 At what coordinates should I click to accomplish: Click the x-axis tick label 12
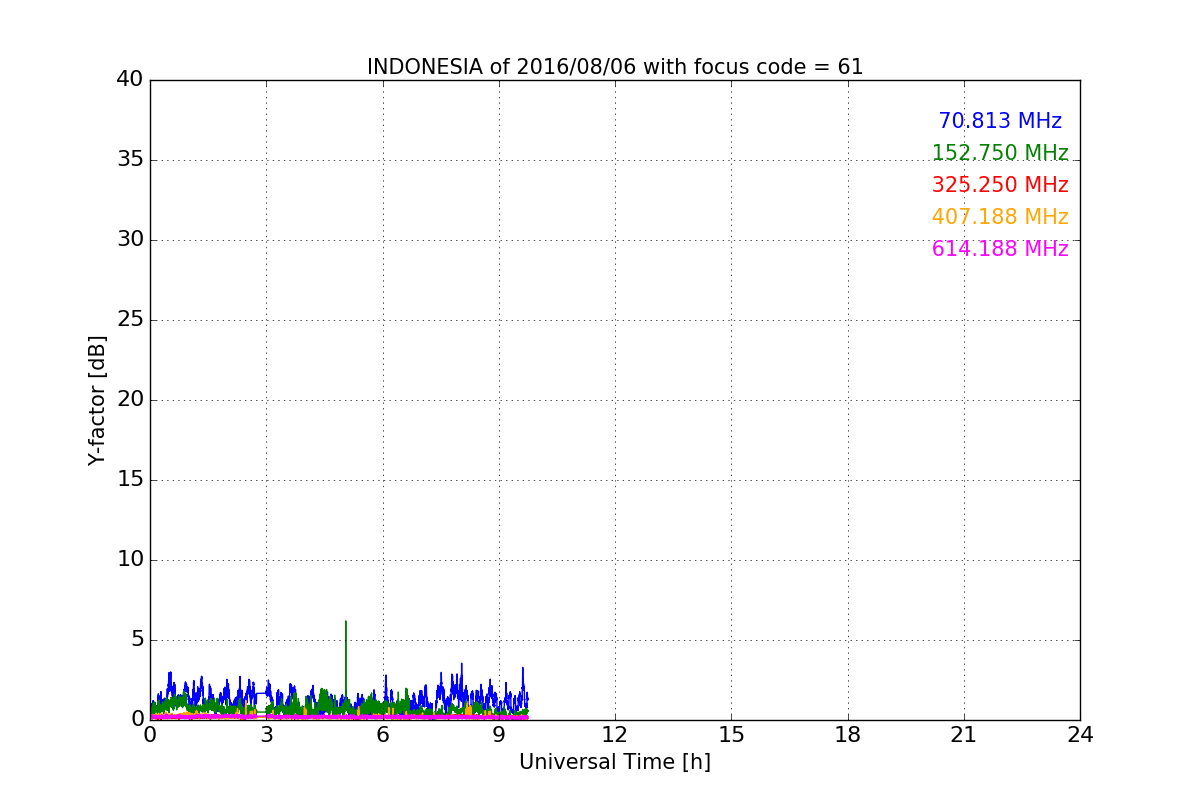click(x=615, y=734)
